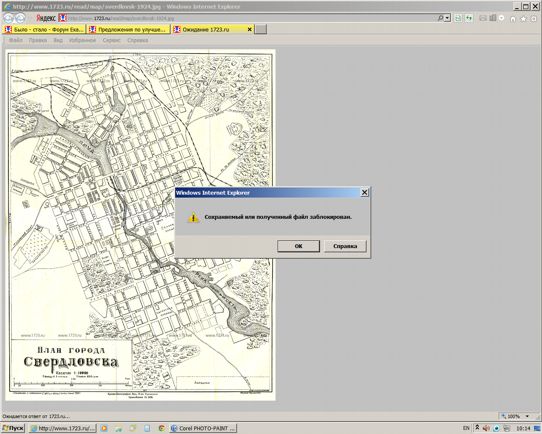Open the Правка menu
This screenshot has height=434, width=542.
pyautogui.click(x=38, y=40)
